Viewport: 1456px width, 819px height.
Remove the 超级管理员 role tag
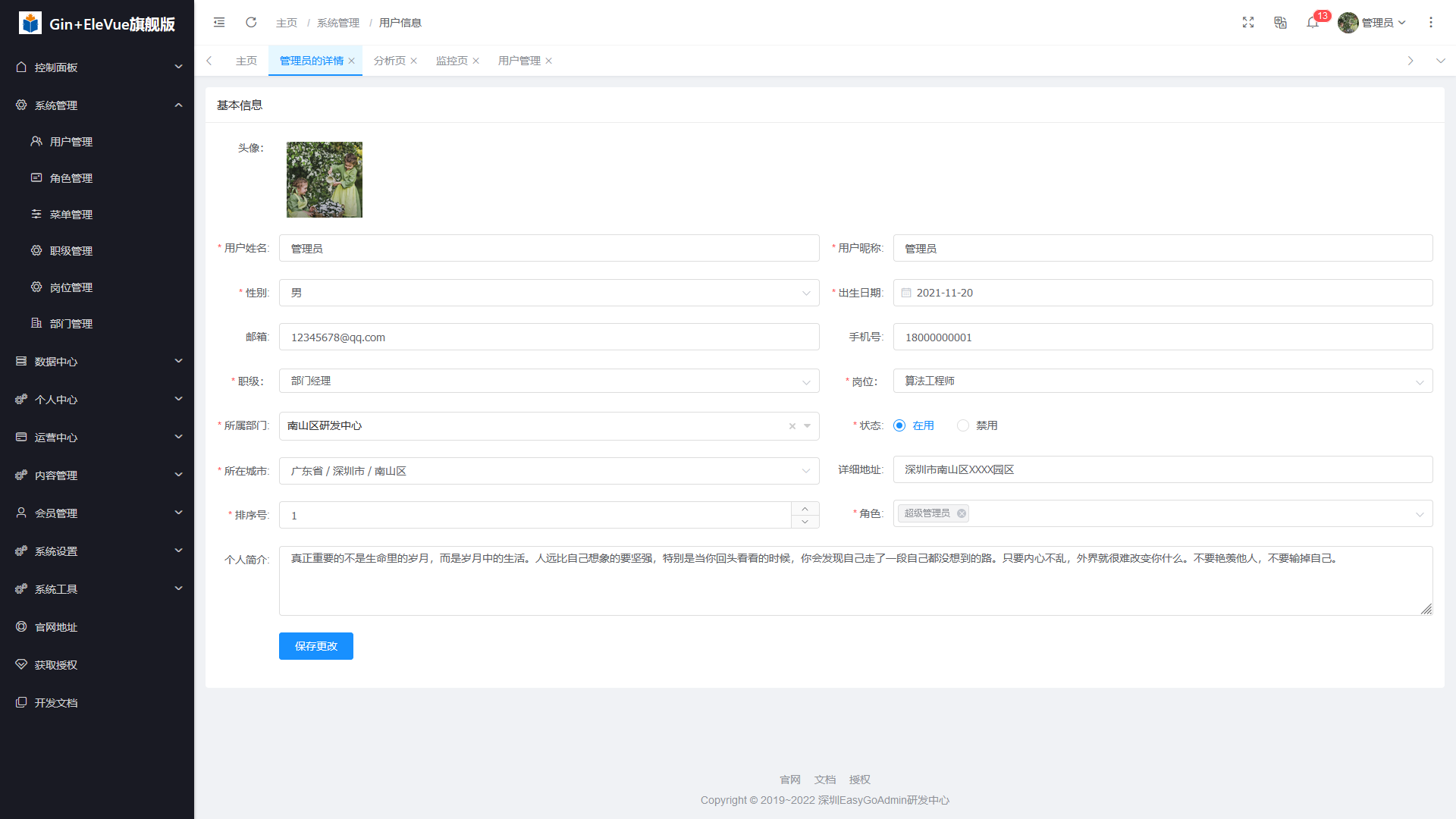tap(962, 513)
